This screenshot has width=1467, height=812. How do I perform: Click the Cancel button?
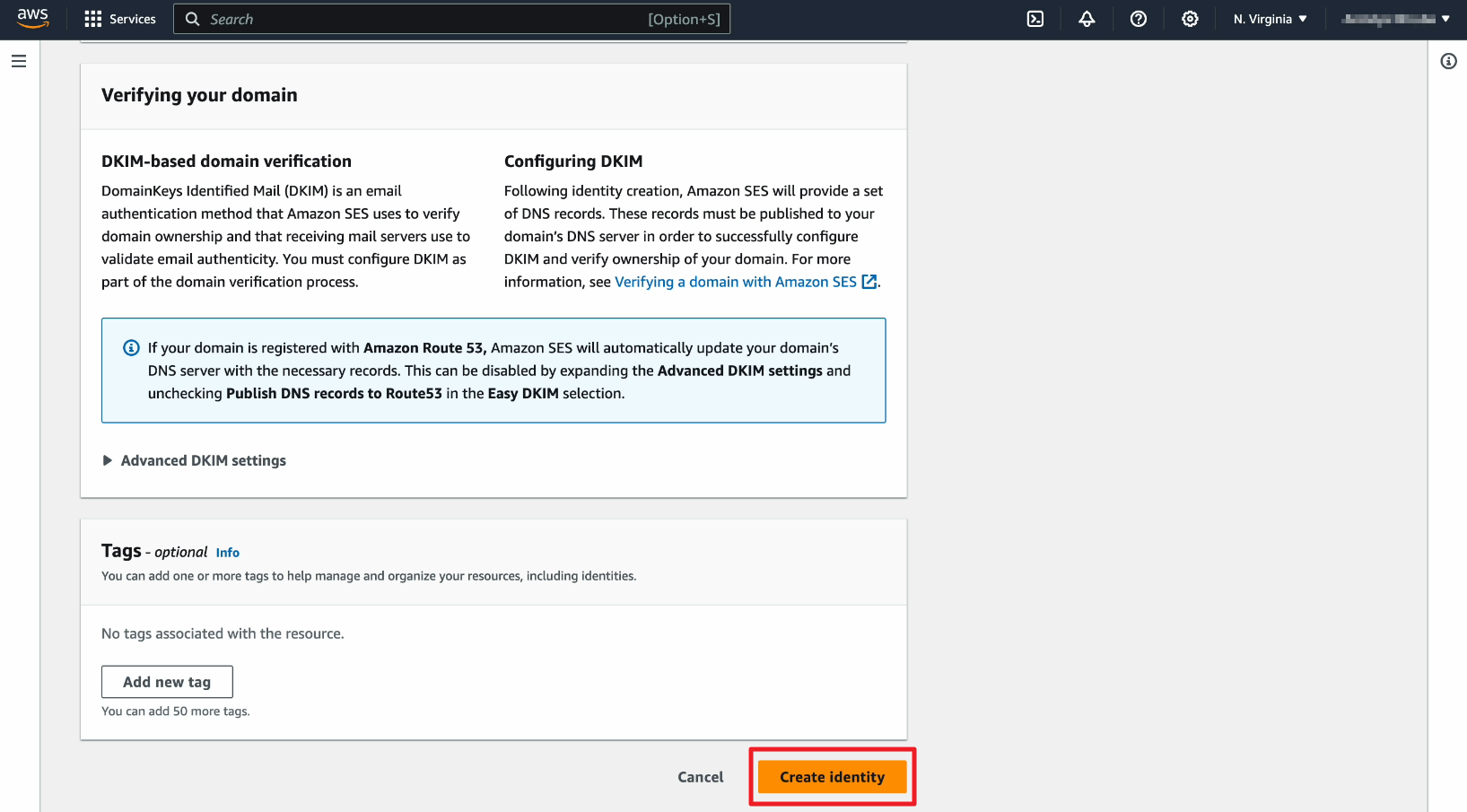[x=700, y=777]
